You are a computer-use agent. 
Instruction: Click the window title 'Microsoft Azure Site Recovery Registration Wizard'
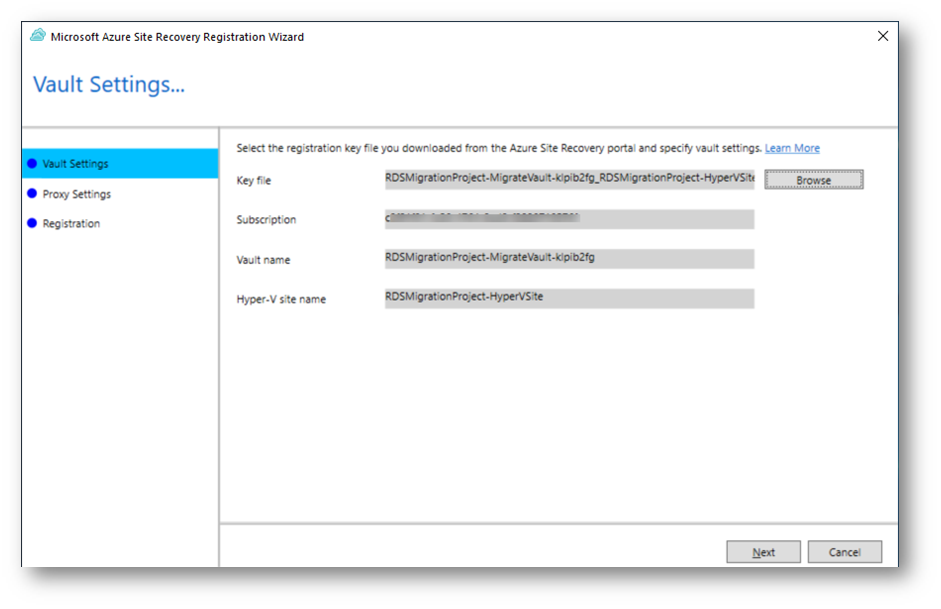pos(177,37)
